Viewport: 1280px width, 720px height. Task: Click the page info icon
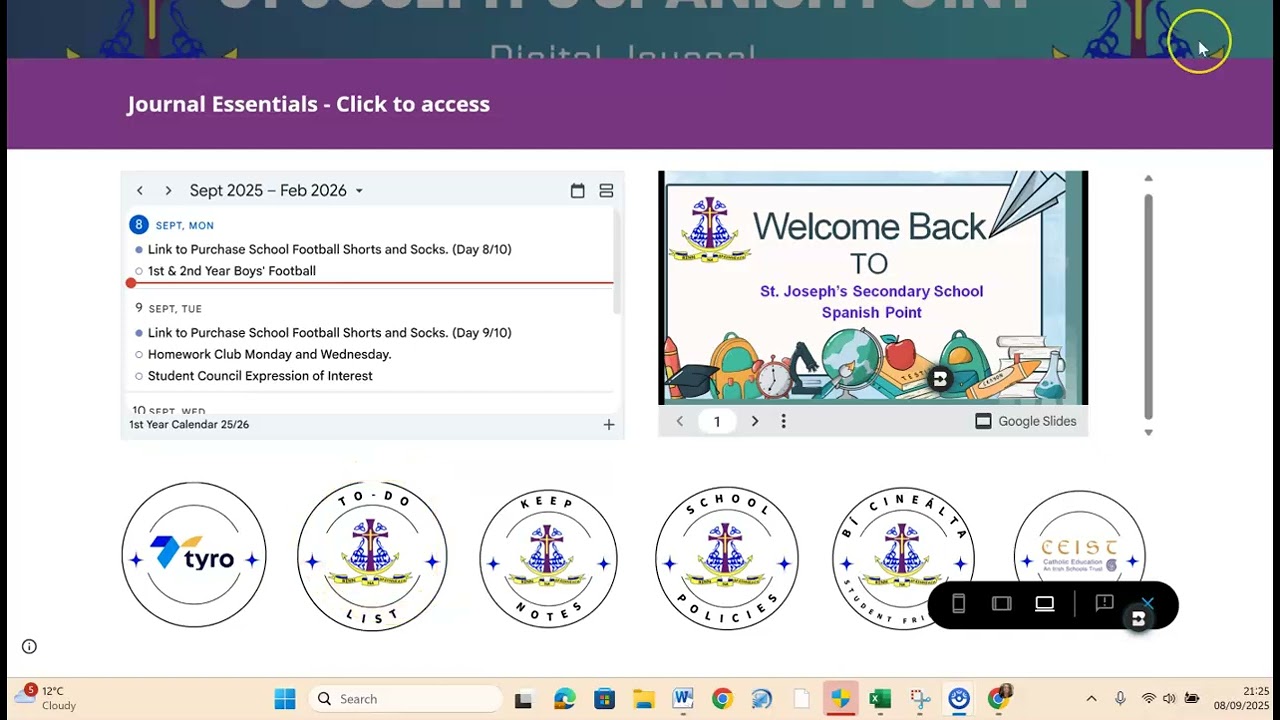click(29, 647)
